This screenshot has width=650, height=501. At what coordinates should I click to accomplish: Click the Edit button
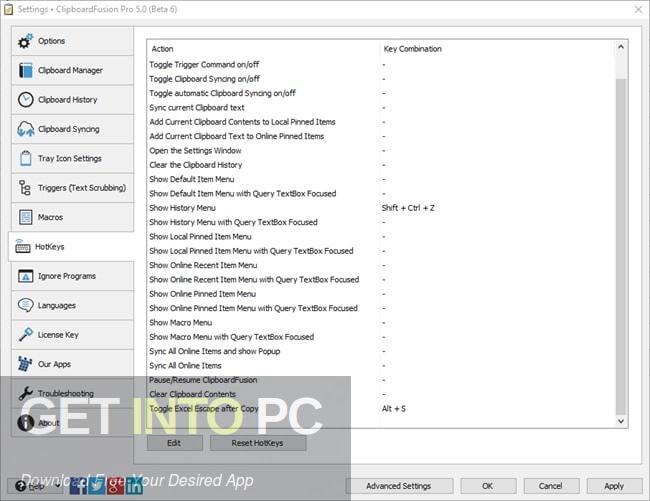(175, 443)
